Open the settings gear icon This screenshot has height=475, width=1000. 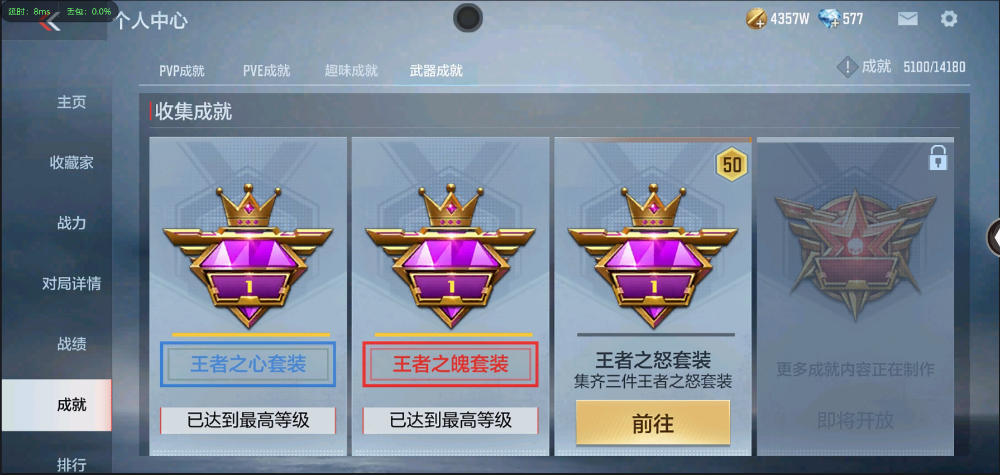point(949,18)
